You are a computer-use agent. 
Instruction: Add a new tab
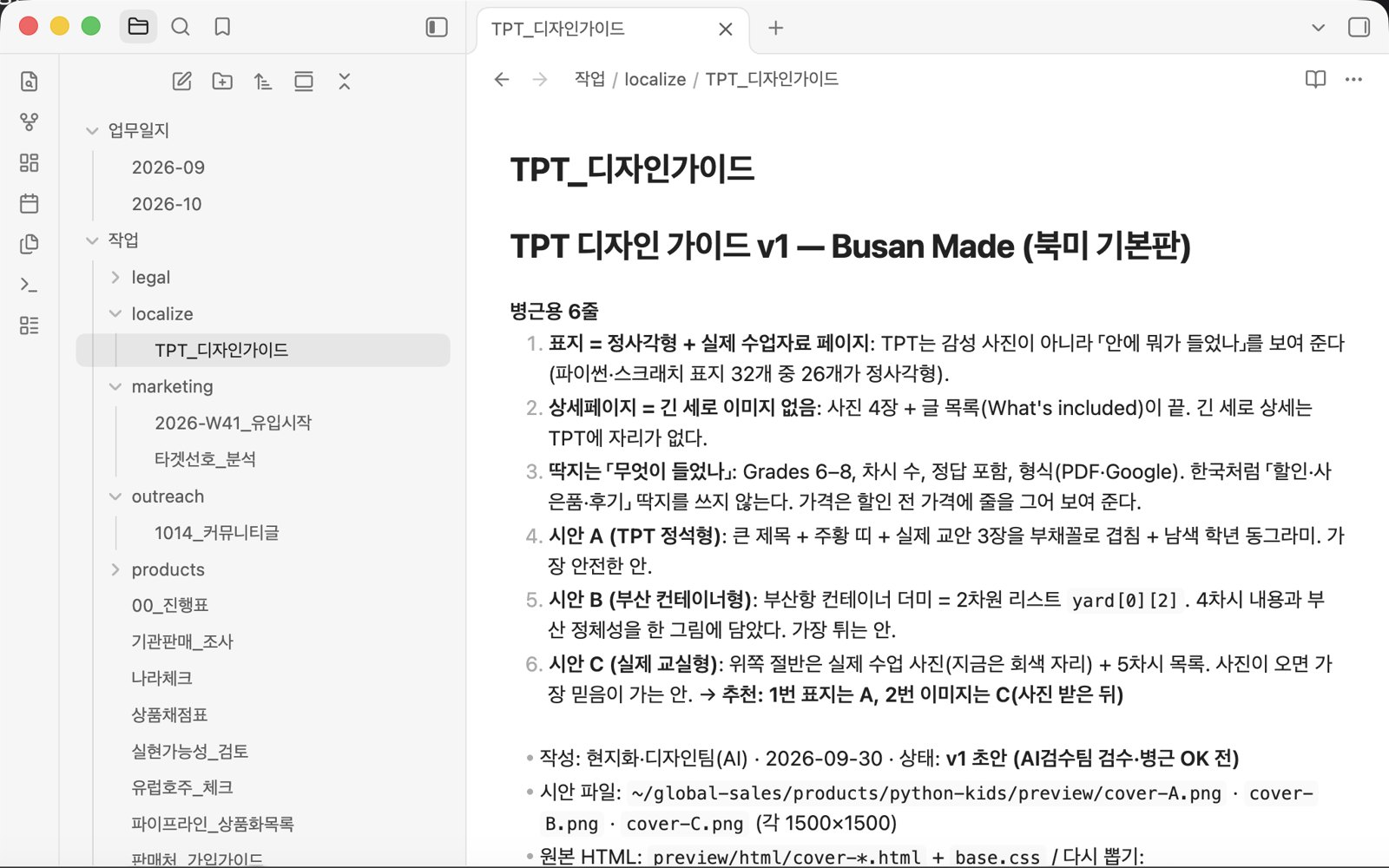coord(775,28)
